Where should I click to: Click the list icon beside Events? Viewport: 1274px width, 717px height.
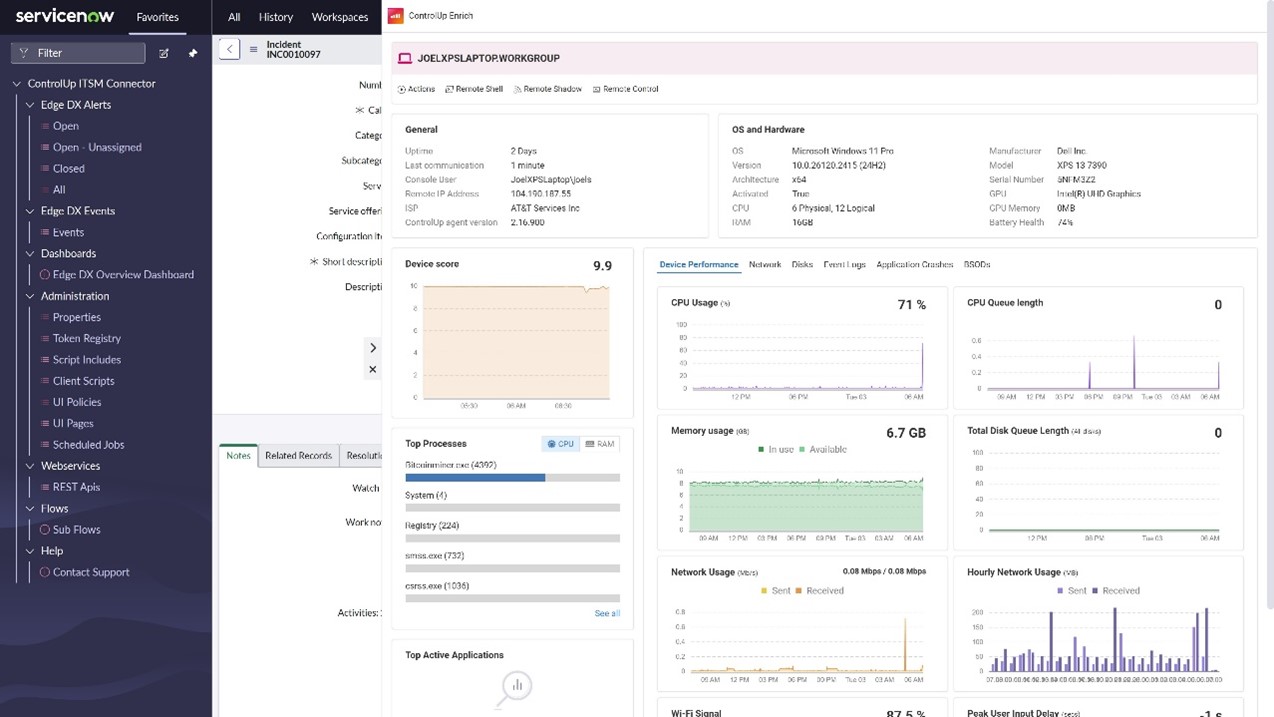click(x=44, y=232)
